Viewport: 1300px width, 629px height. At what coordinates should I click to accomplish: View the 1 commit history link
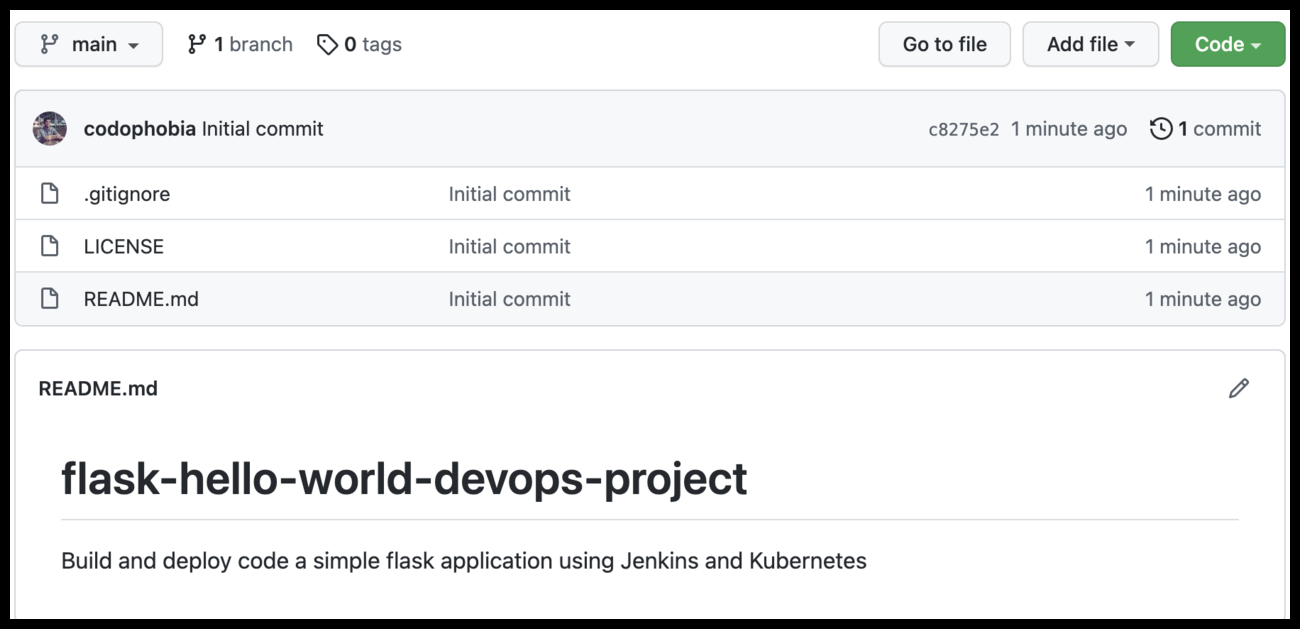click(1218, 129)
